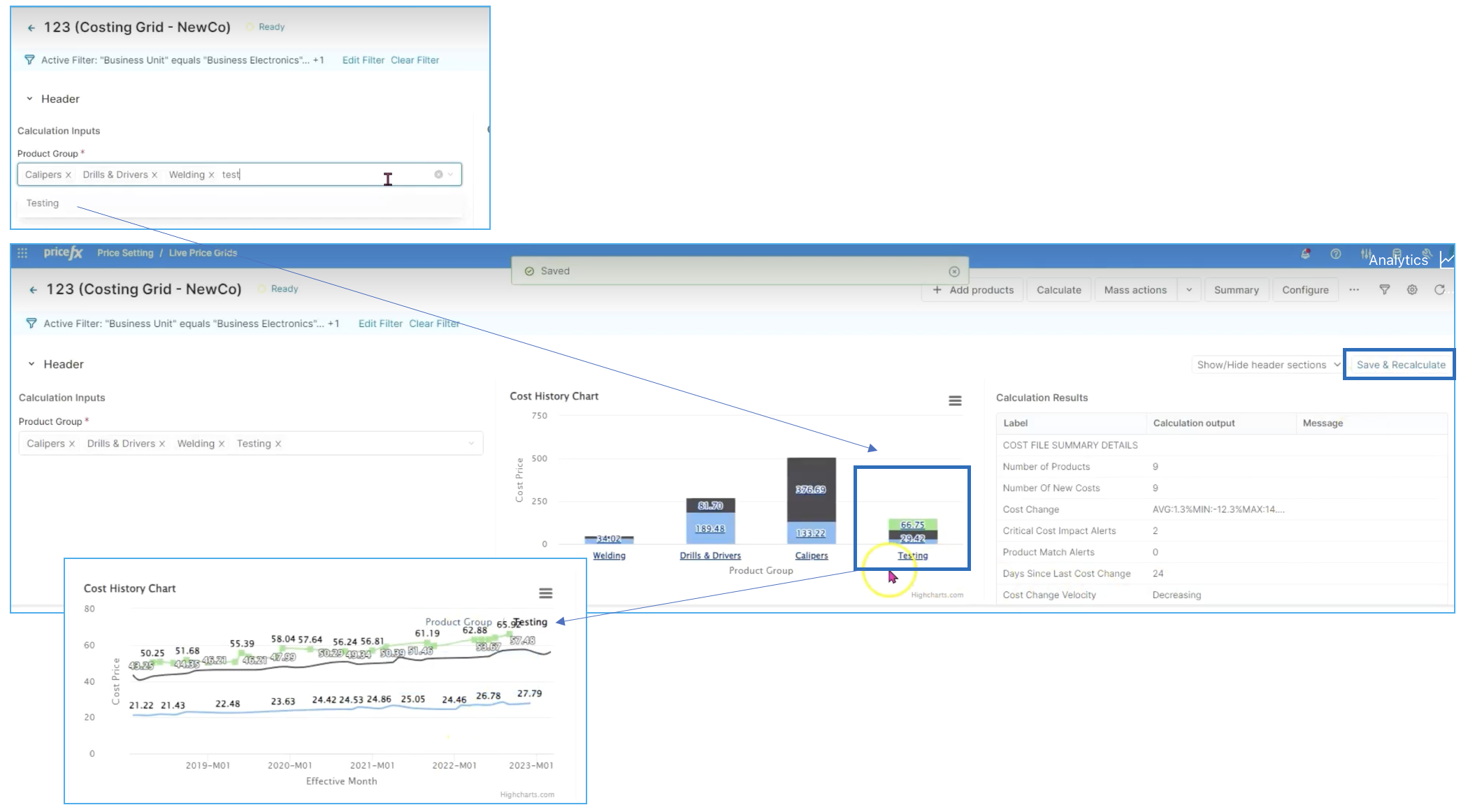Open the notifications bell
Image resolution: width=1461 pixels, height=812 pixels.
[x=1305, y=254]
